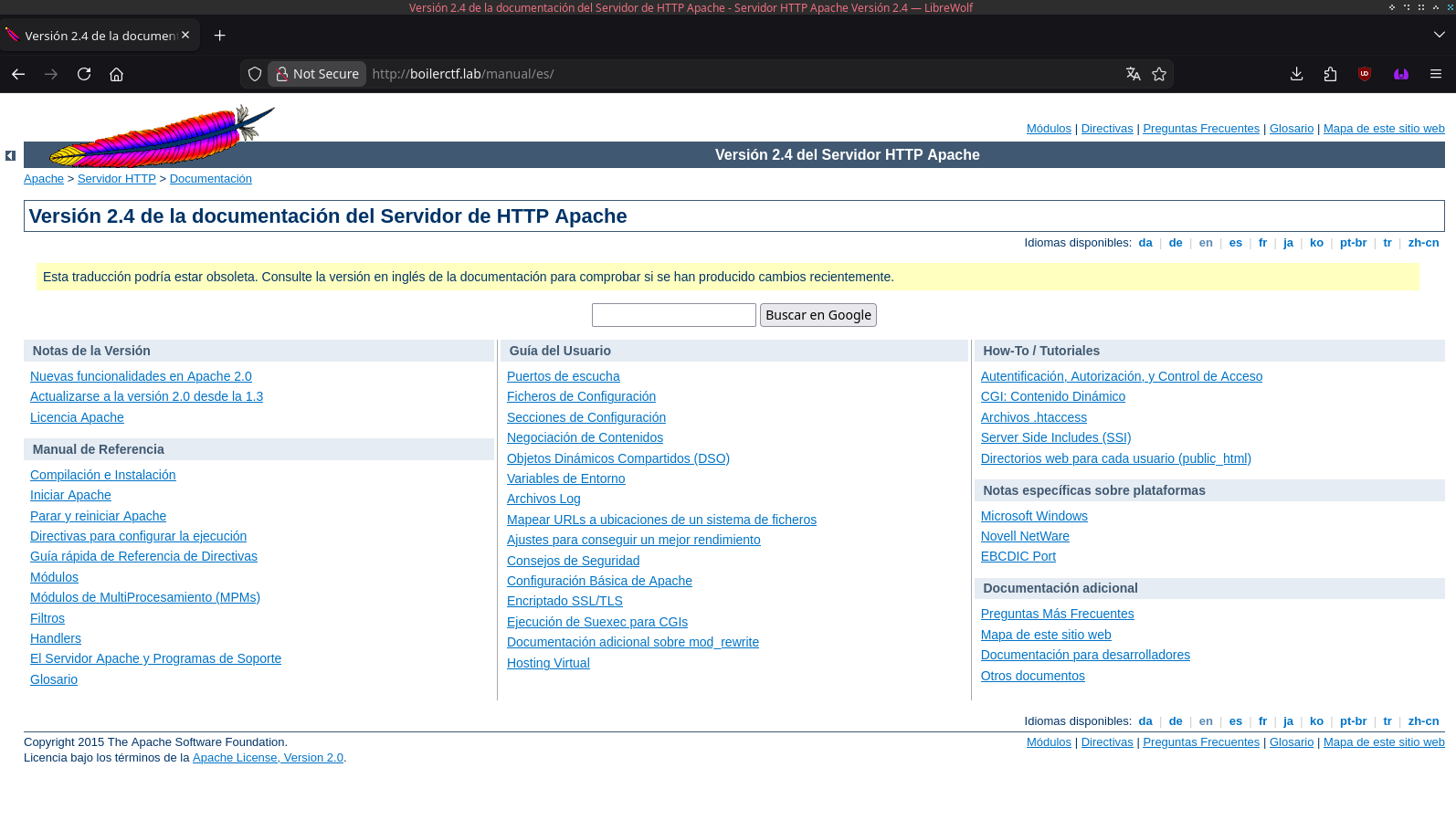
Task: Collapse the left arrow beside the banner
Action: tap(10, 156)
